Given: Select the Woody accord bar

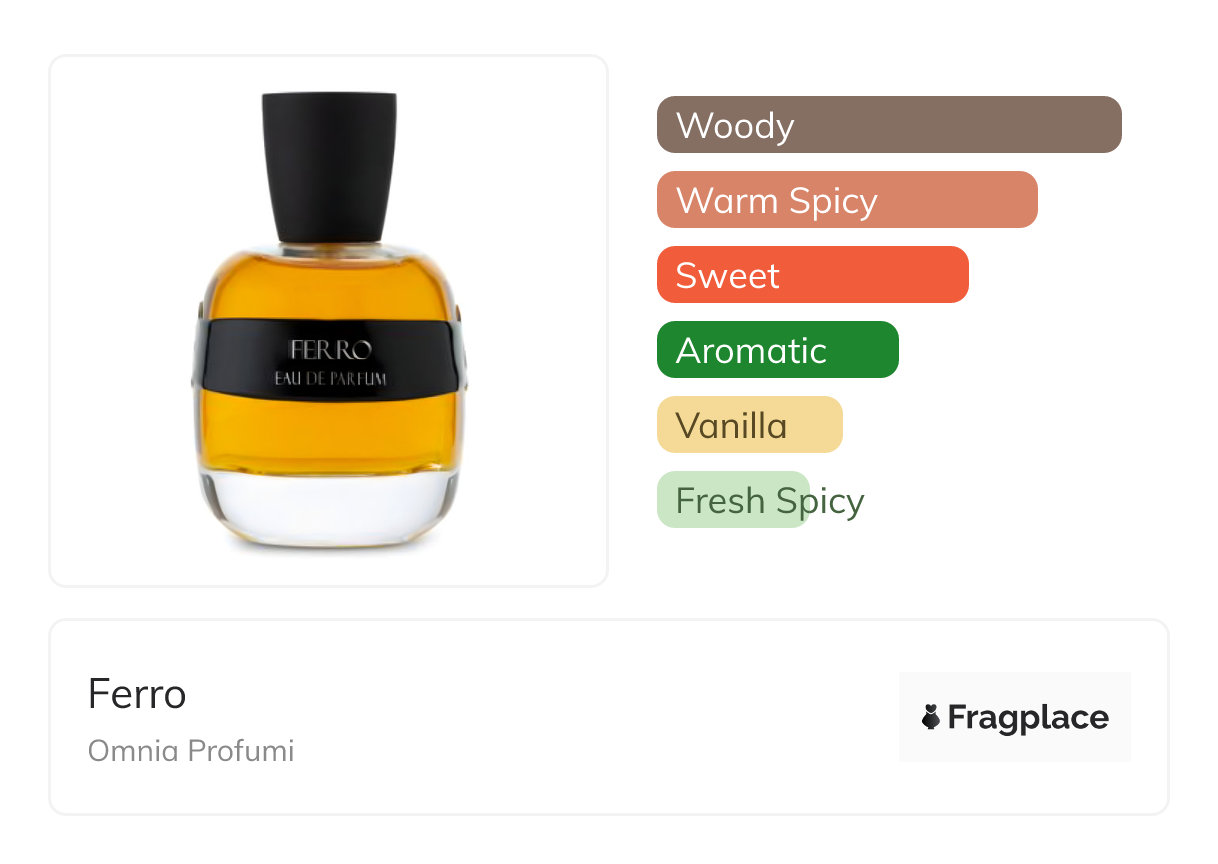Looking at the screenshot, I should point(889,125).
